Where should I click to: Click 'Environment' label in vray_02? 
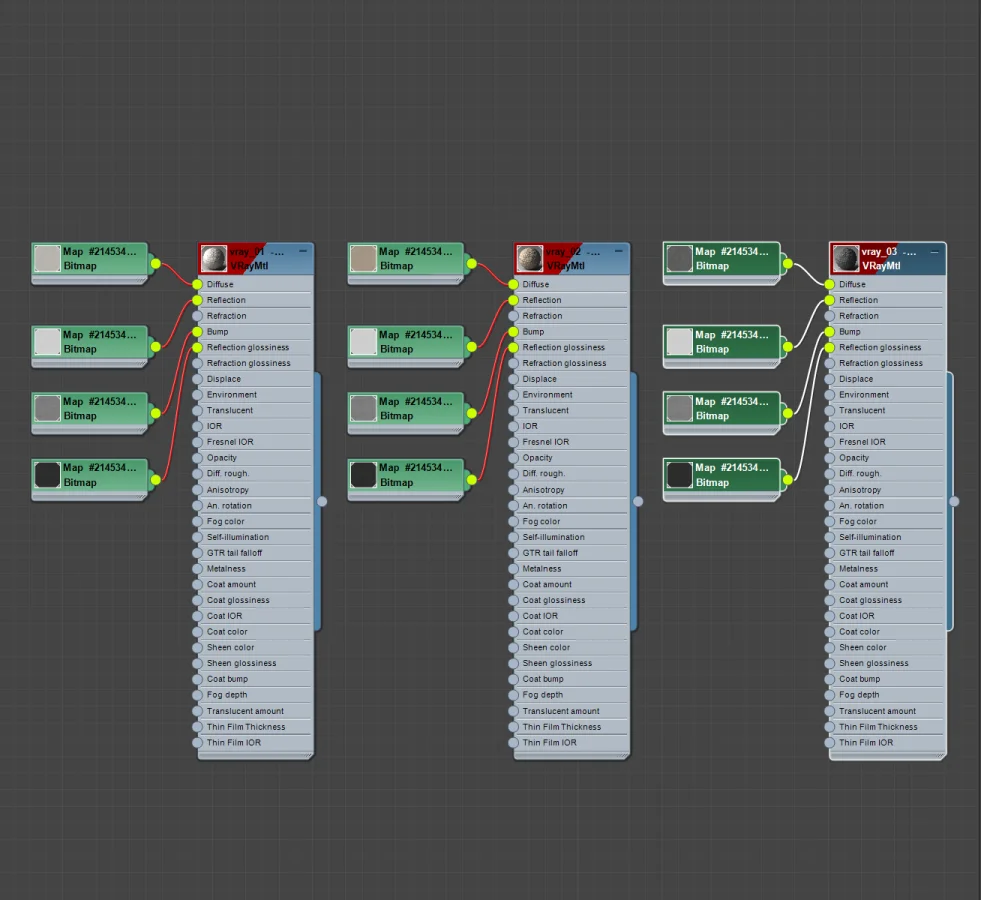[x=547, y=395]
